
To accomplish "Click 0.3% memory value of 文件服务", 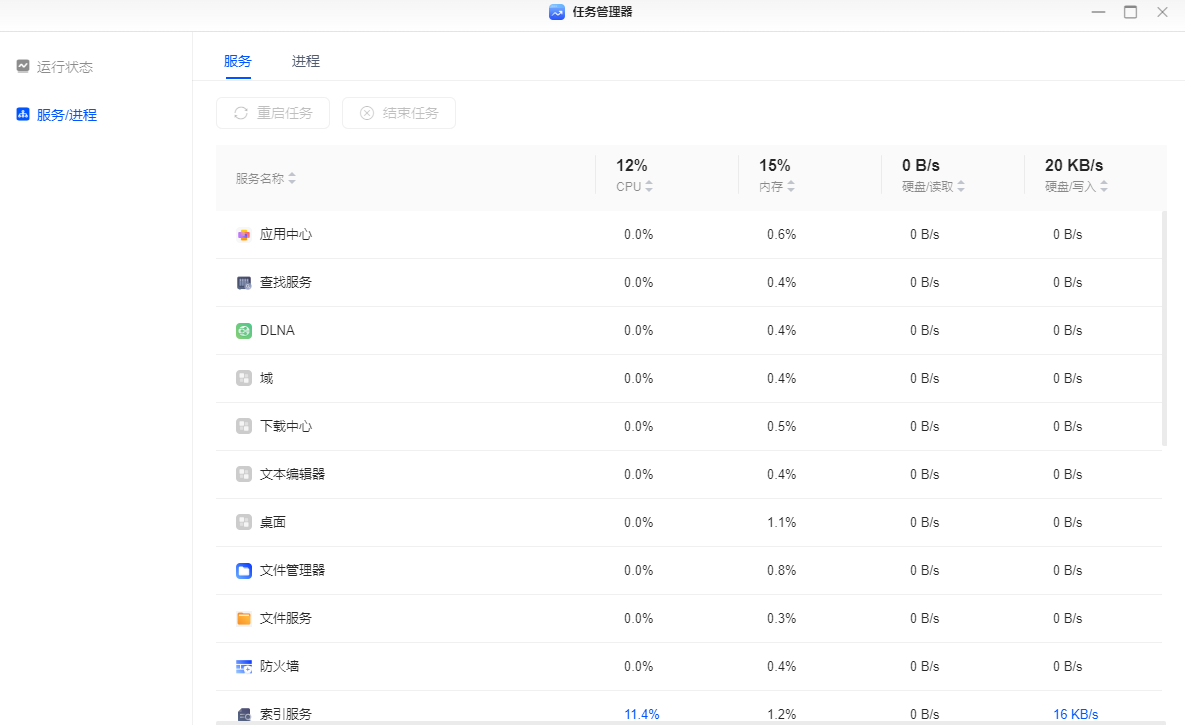I will click(x=781, y=618).
